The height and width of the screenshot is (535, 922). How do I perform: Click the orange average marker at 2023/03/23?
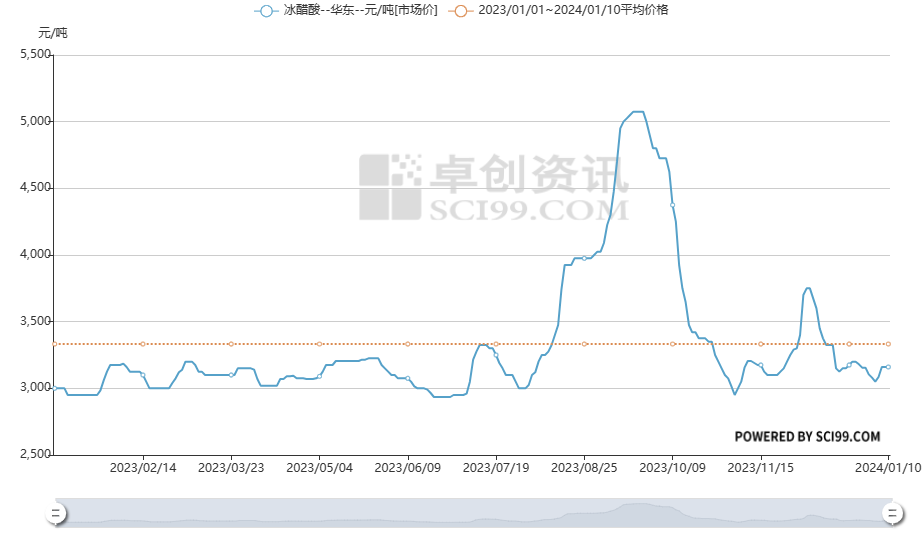pyautogui.click(x=231, y=344)
